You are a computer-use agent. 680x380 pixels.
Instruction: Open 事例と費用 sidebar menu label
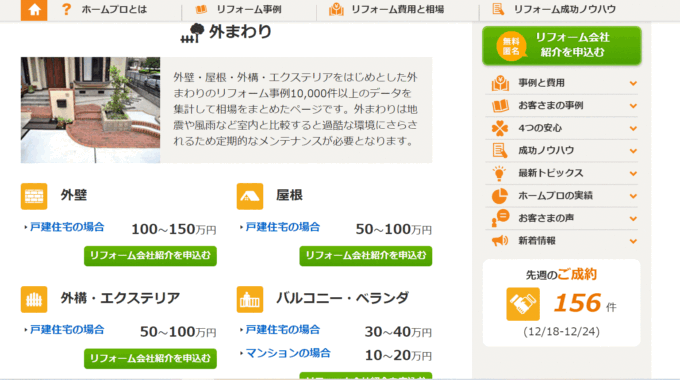tap(542, 83)
